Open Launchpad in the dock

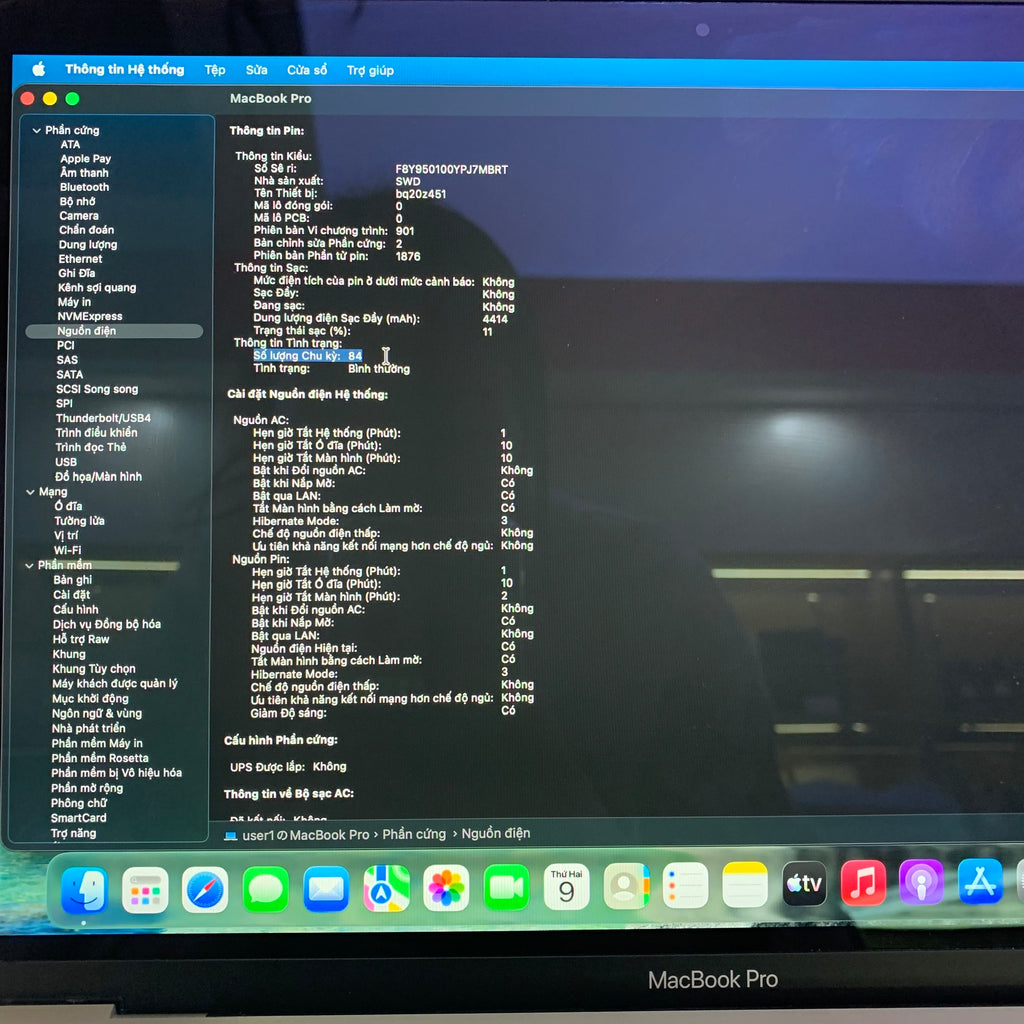(145, 889)
